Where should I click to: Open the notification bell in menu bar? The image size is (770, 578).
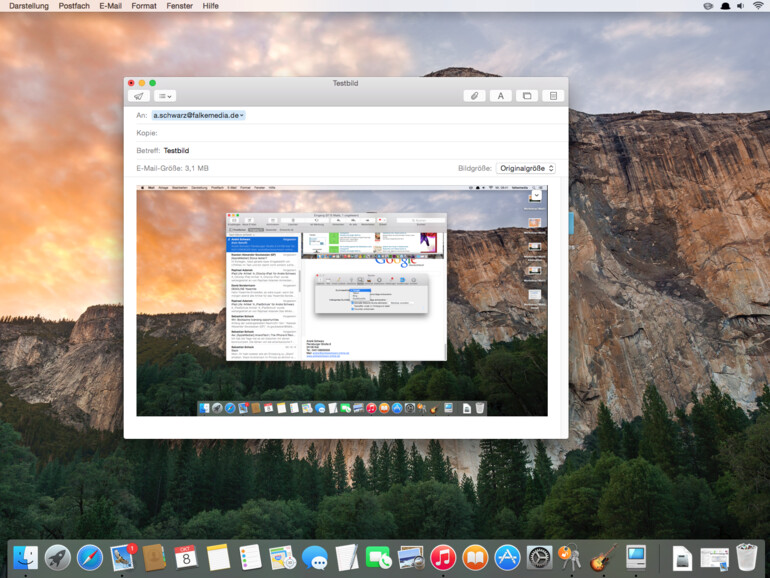[725, 6]
